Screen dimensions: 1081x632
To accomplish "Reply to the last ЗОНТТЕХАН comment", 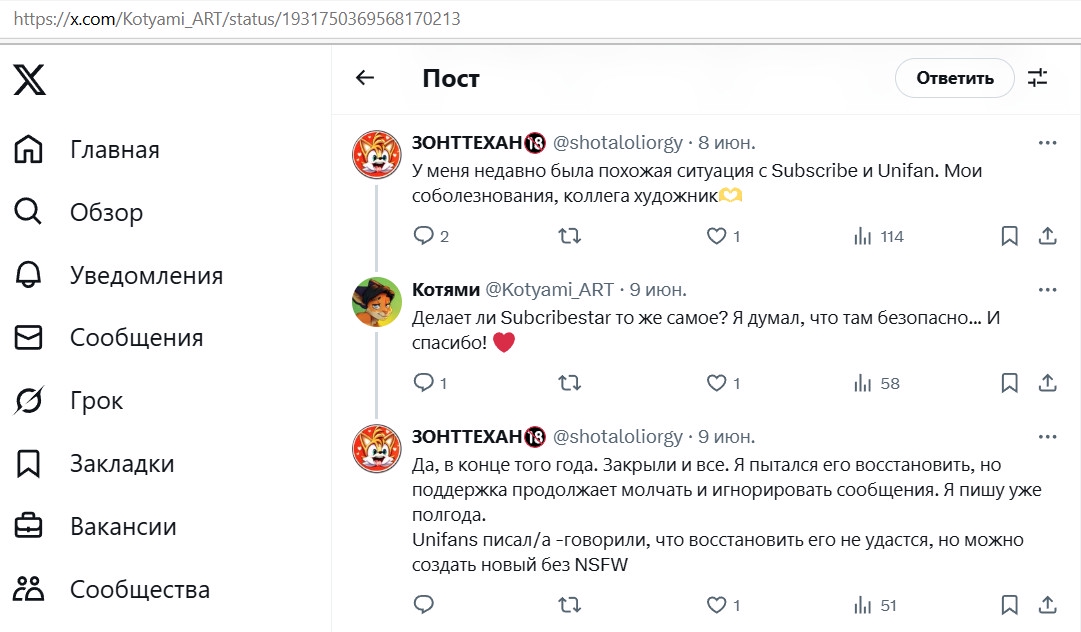I will coord(424,605).
